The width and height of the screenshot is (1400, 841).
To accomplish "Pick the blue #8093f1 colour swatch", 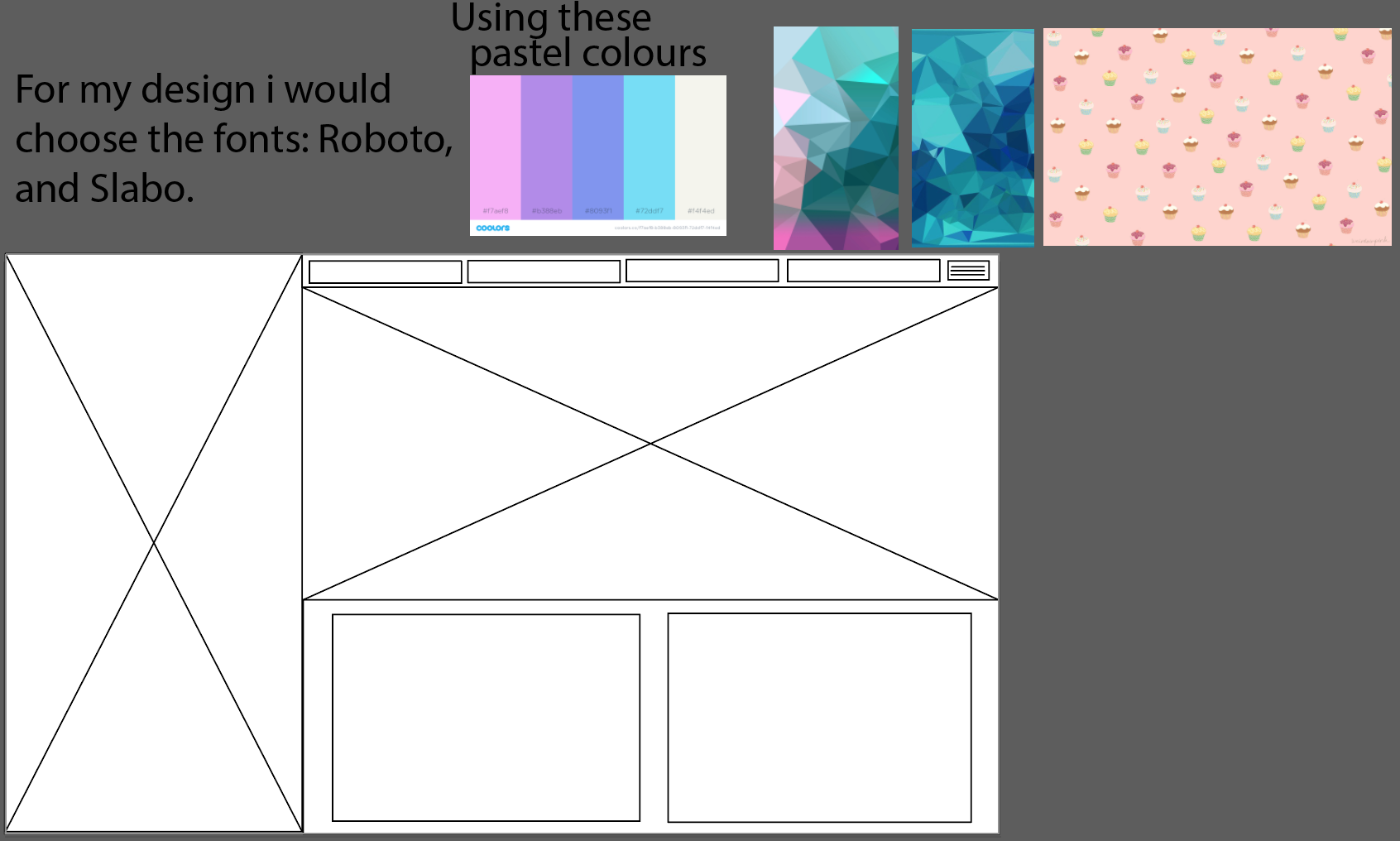I will (x=598, y=147).
